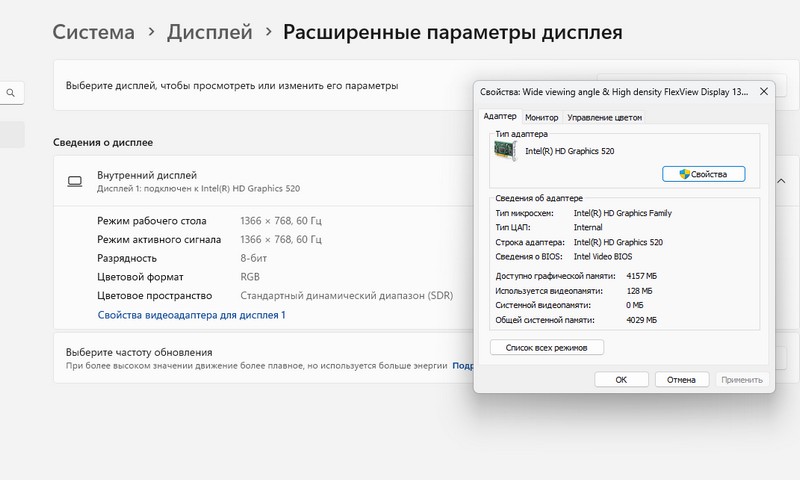Switch to the Монитор tab
800x480 pixels.
[541, 117]
